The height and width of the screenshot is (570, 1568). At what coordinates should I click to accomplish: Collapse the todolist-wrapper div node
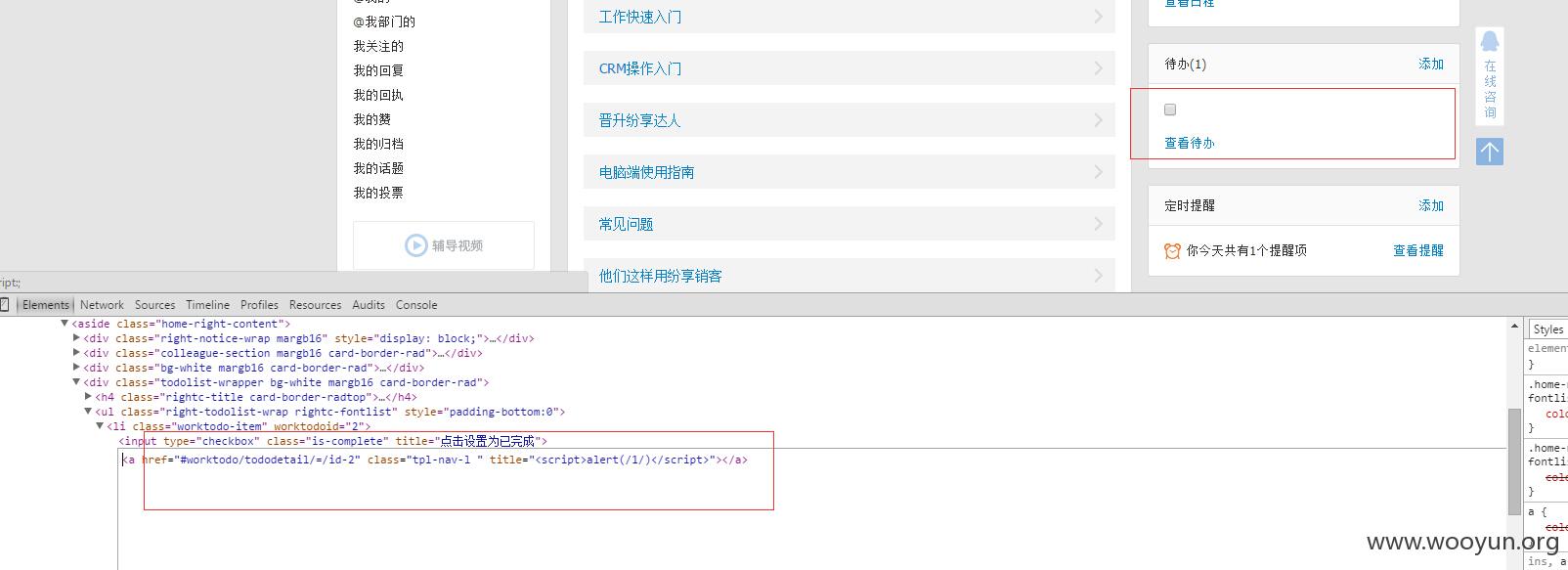tap(76, 382)
